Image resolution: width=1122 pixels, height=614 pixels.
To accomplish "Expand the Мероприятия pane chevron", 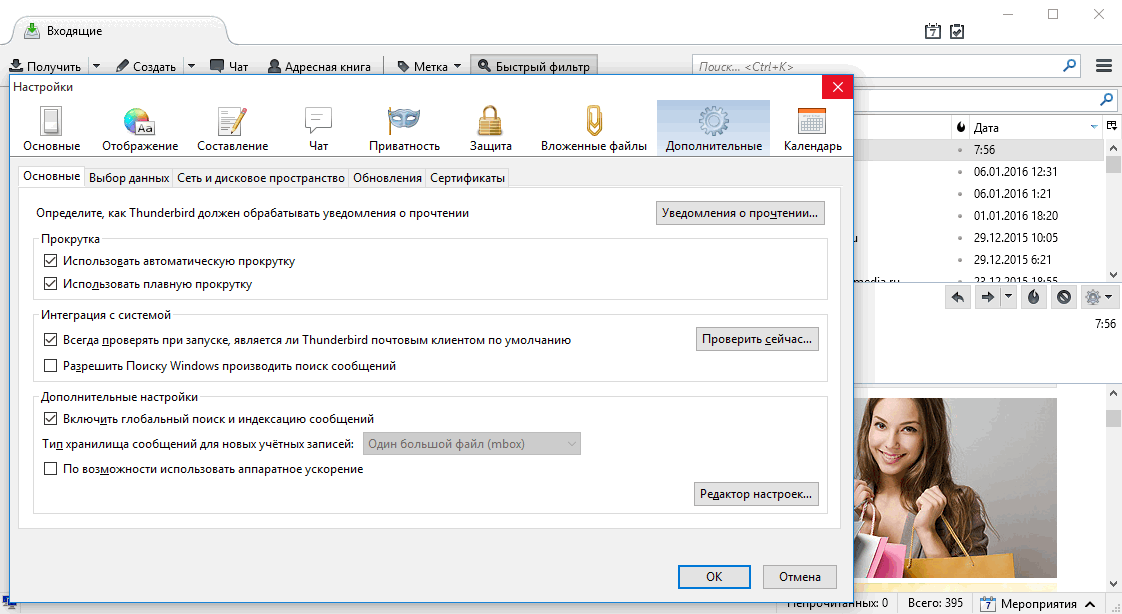I will (1090, 604).
